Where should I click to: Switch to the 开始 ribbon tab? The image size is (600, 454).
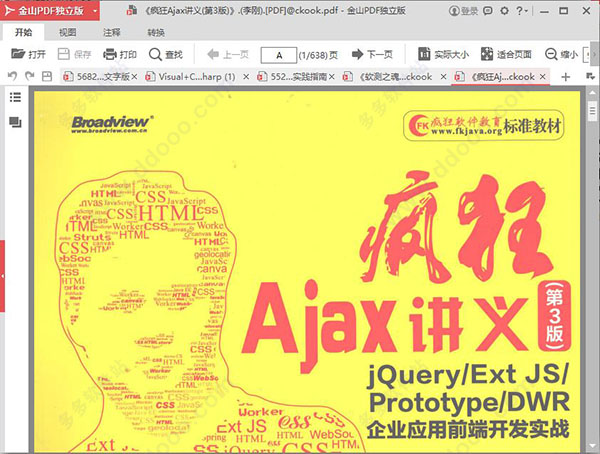click(23, 33)
